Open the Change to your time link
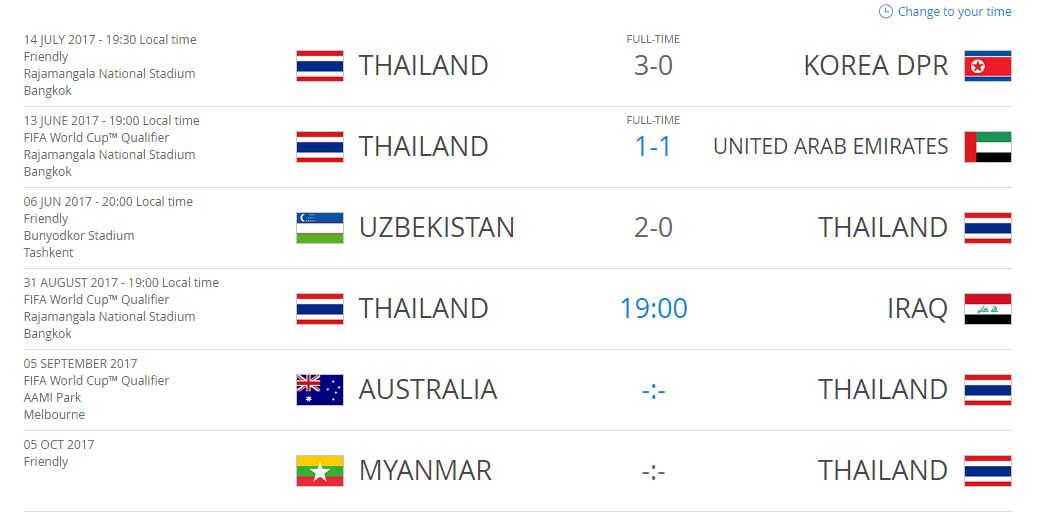The image size is (1064, 514). [x=954, y=12]
